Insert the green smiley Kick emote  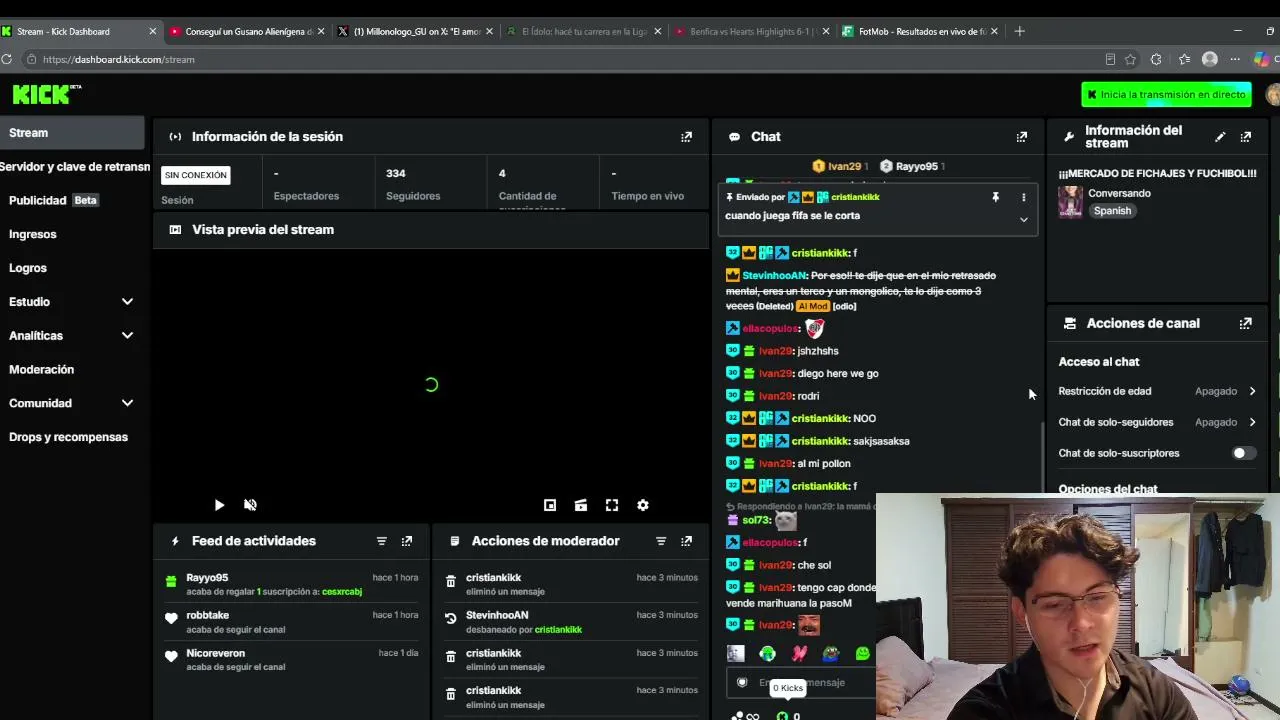pyautogui.click(x=862, y=654)
